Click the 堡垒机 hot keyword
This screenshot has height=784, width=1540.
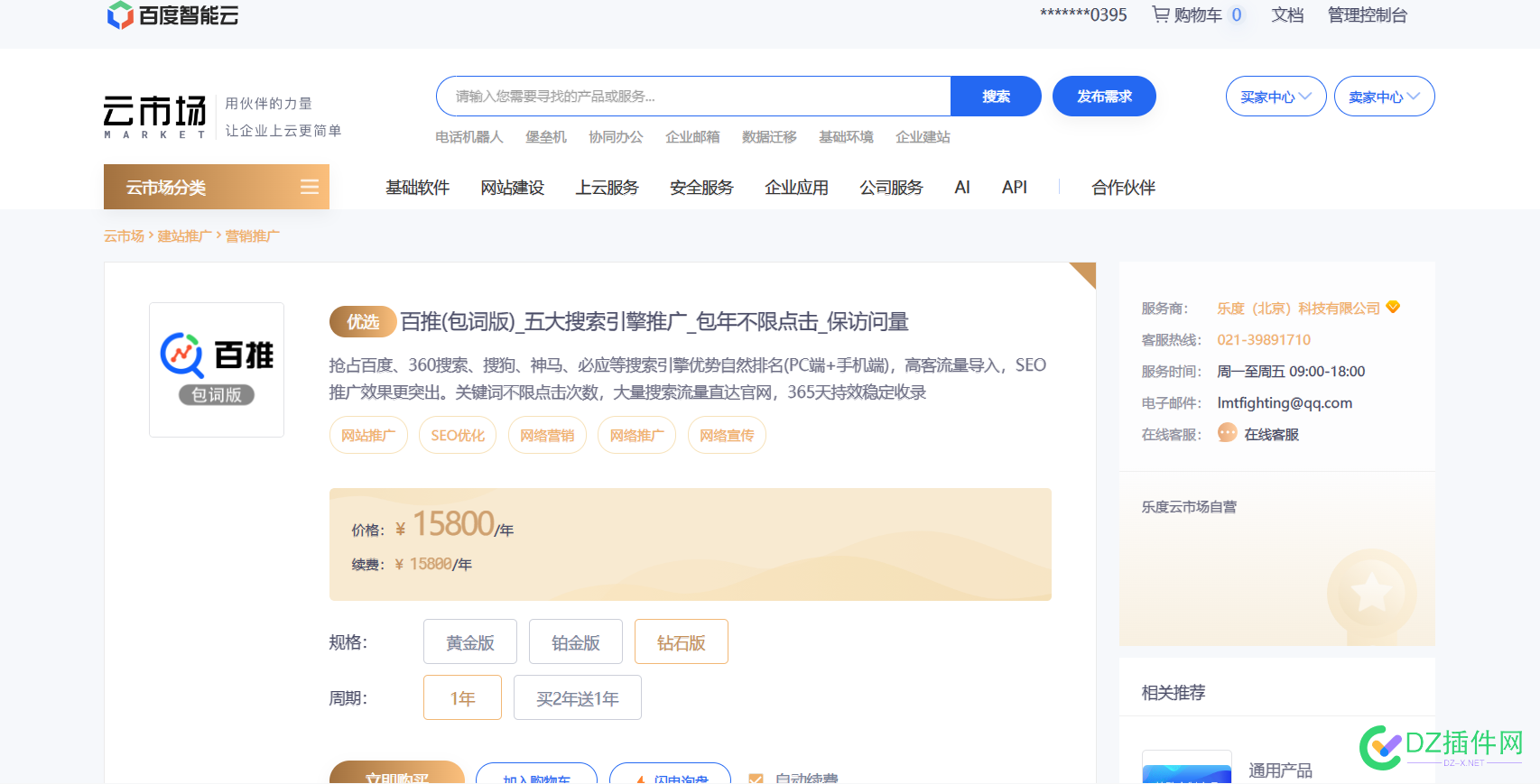tap(546, 136)
